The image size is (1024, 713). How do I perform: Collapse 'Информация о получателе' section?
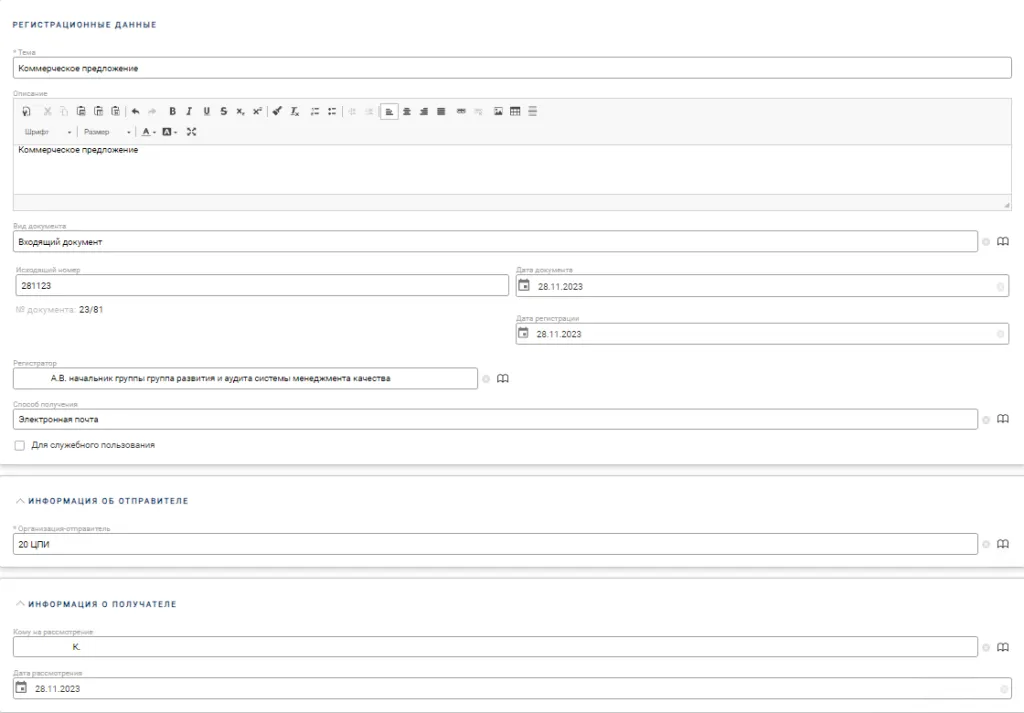click(x=21, y=605)
